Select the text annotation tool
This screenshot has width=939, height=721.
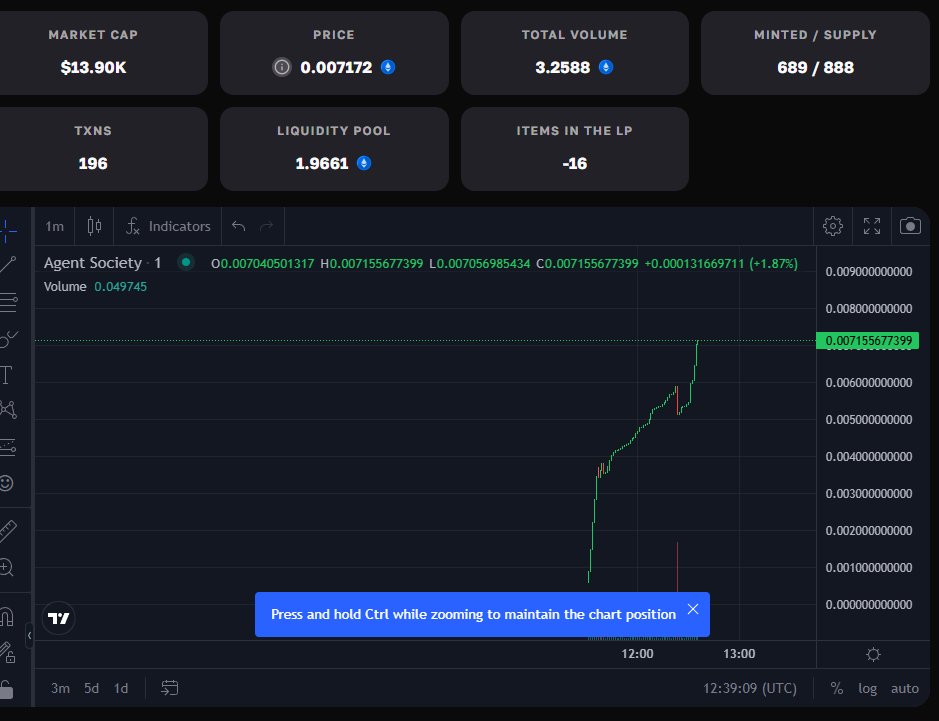(x=6, y=375)
